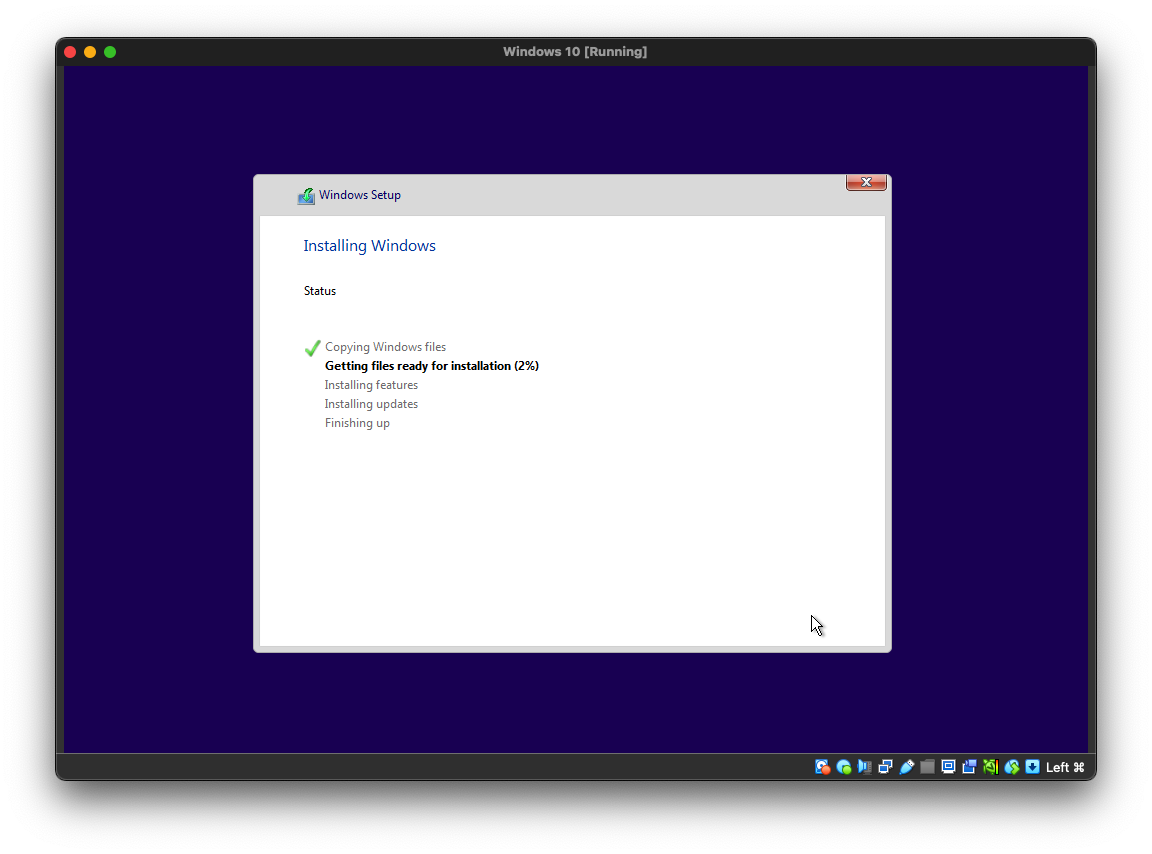Click the recording indicator icon in status bar
The width and height of the screenshot is (1152, 854).
(969, 767)
